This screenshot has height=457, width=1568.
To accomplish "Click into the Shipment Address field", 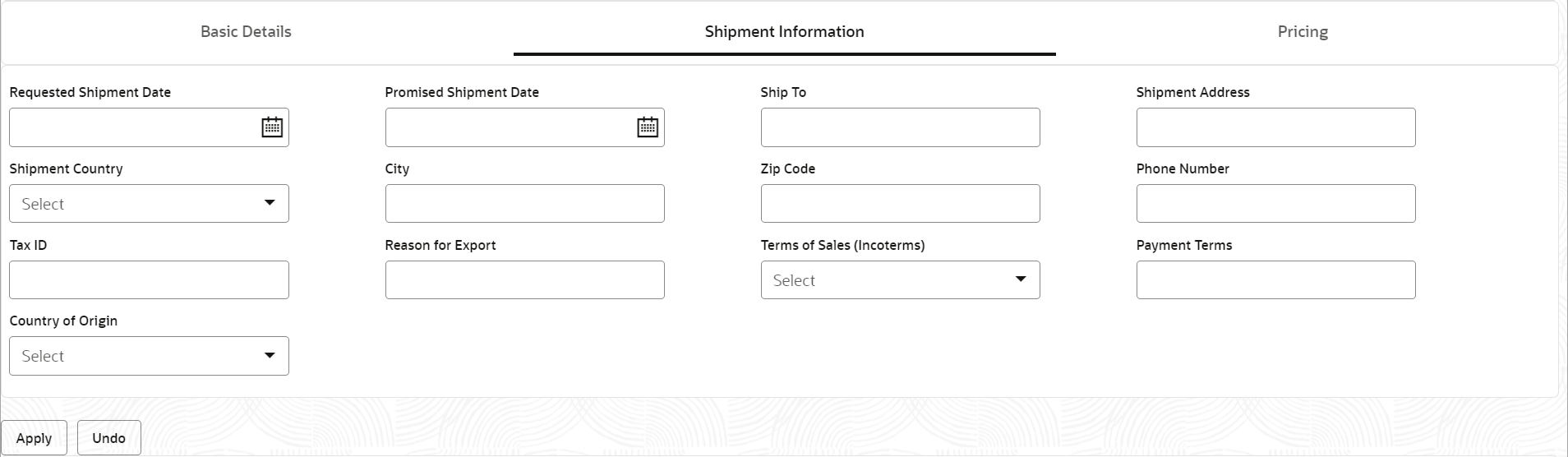I will click(1275, 127).
